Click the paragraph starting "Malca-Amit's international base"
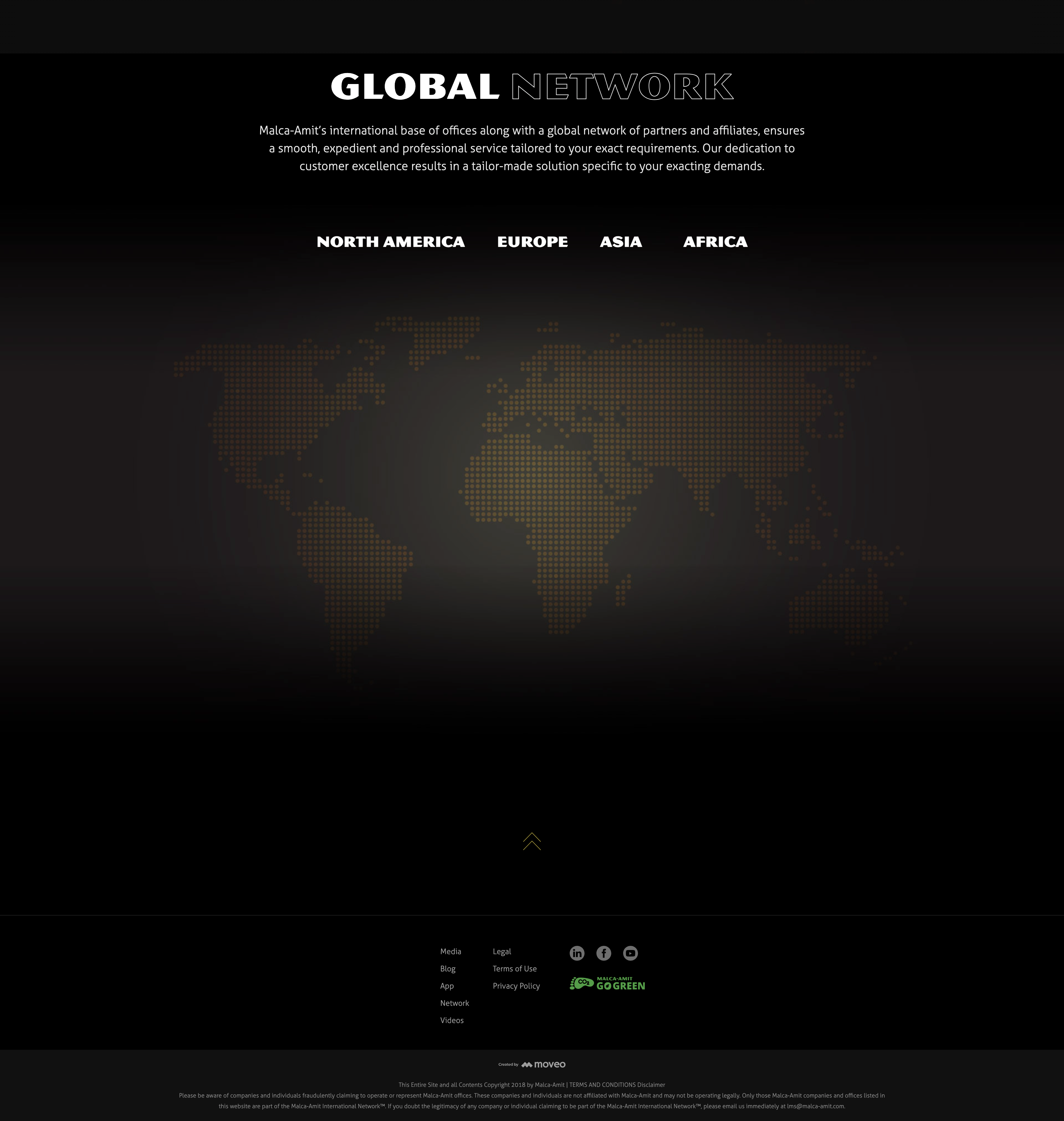Viewport: 1064px width, 1121px height. (x=532, y=148)
